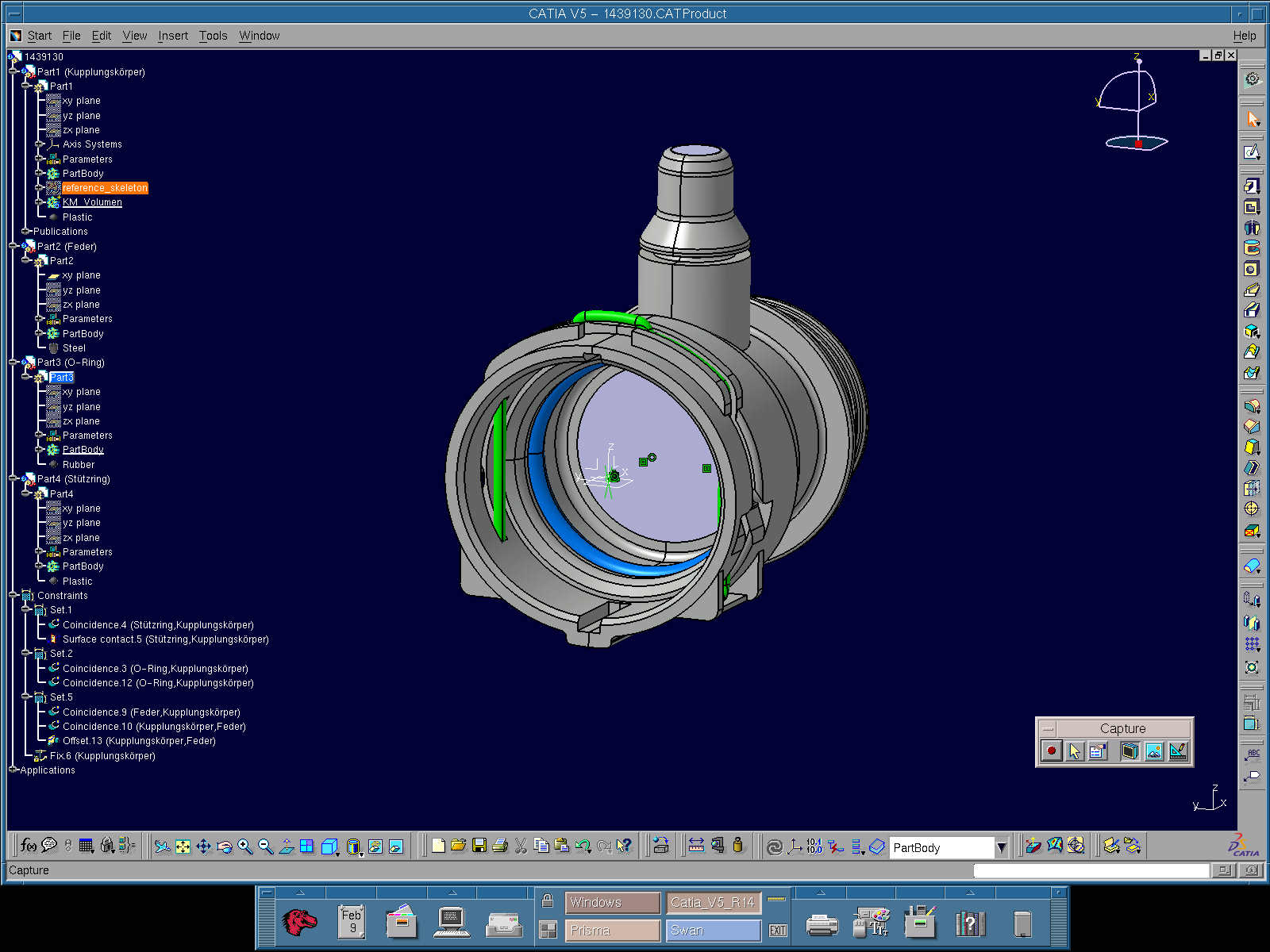
Task: Collapse the Constraints tree node
Action: pyautogui.click(x=13, y=595)
